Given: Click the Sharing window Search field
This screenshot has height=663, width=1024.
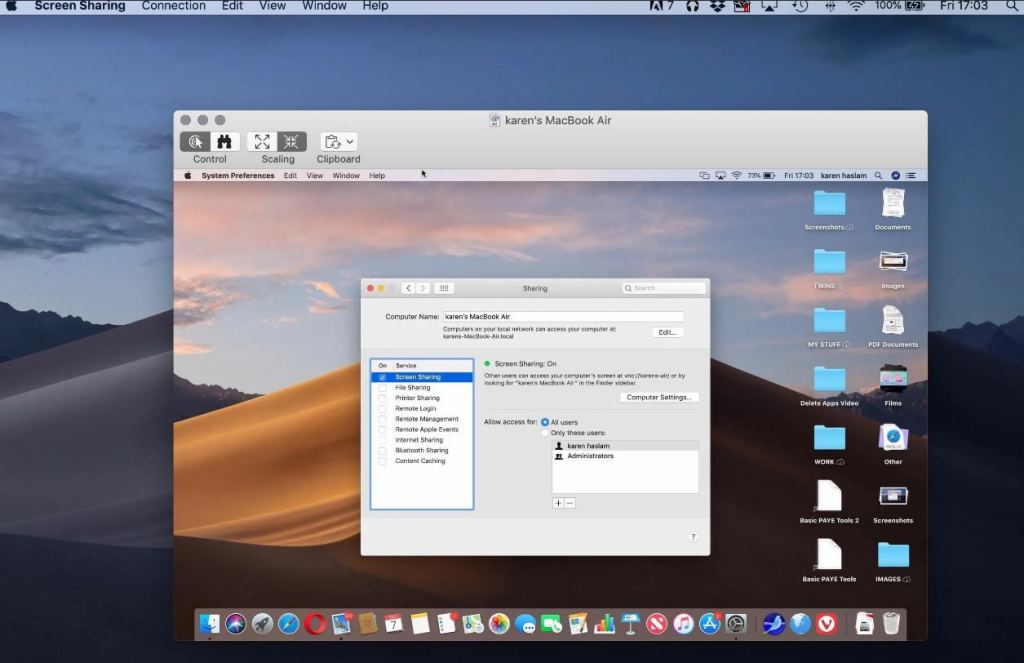Looking at the screenshot, I should pos(664,288).
